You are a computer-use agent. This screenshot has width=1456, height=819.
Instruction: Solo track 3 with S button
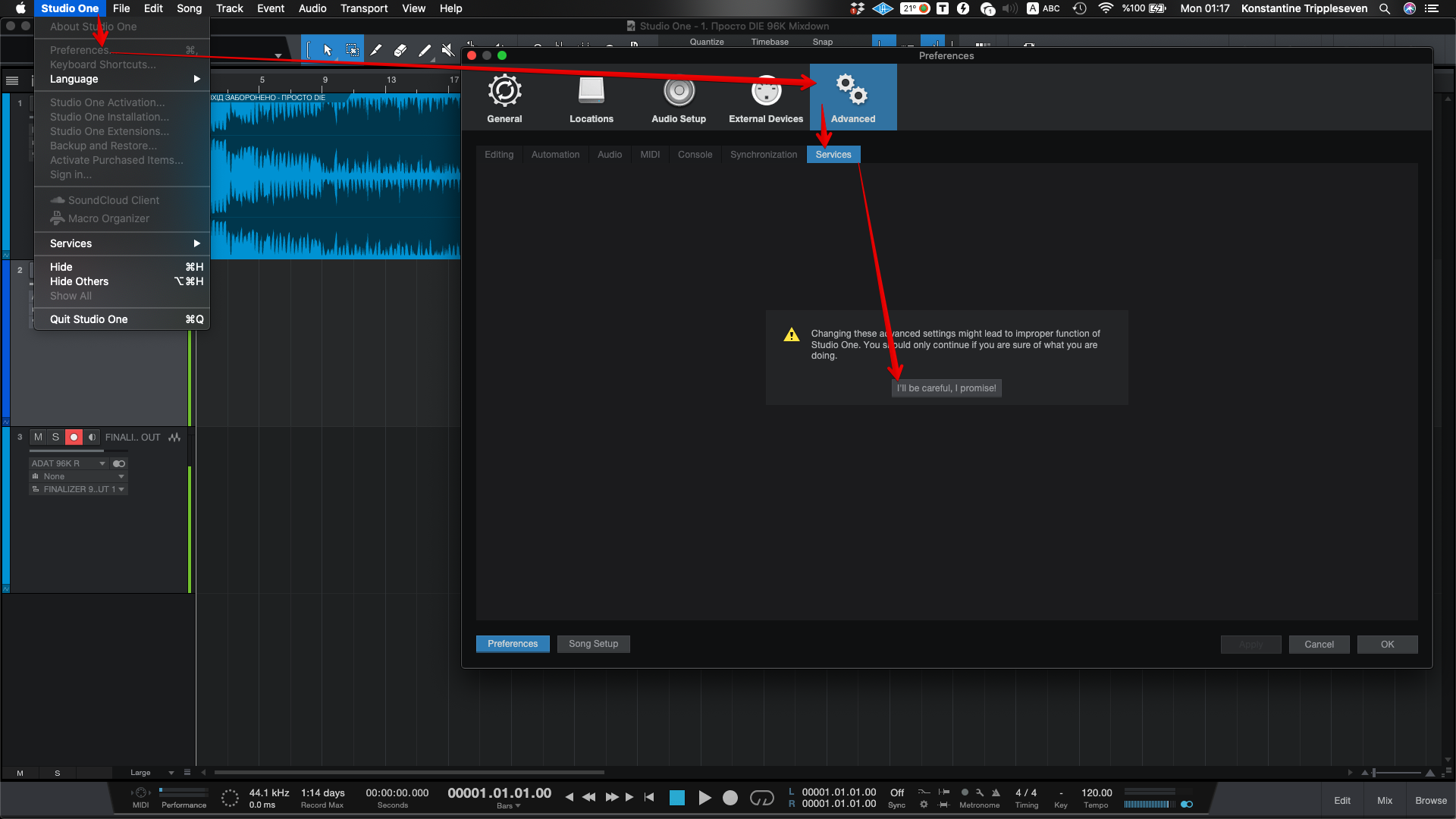coord(55,438)
